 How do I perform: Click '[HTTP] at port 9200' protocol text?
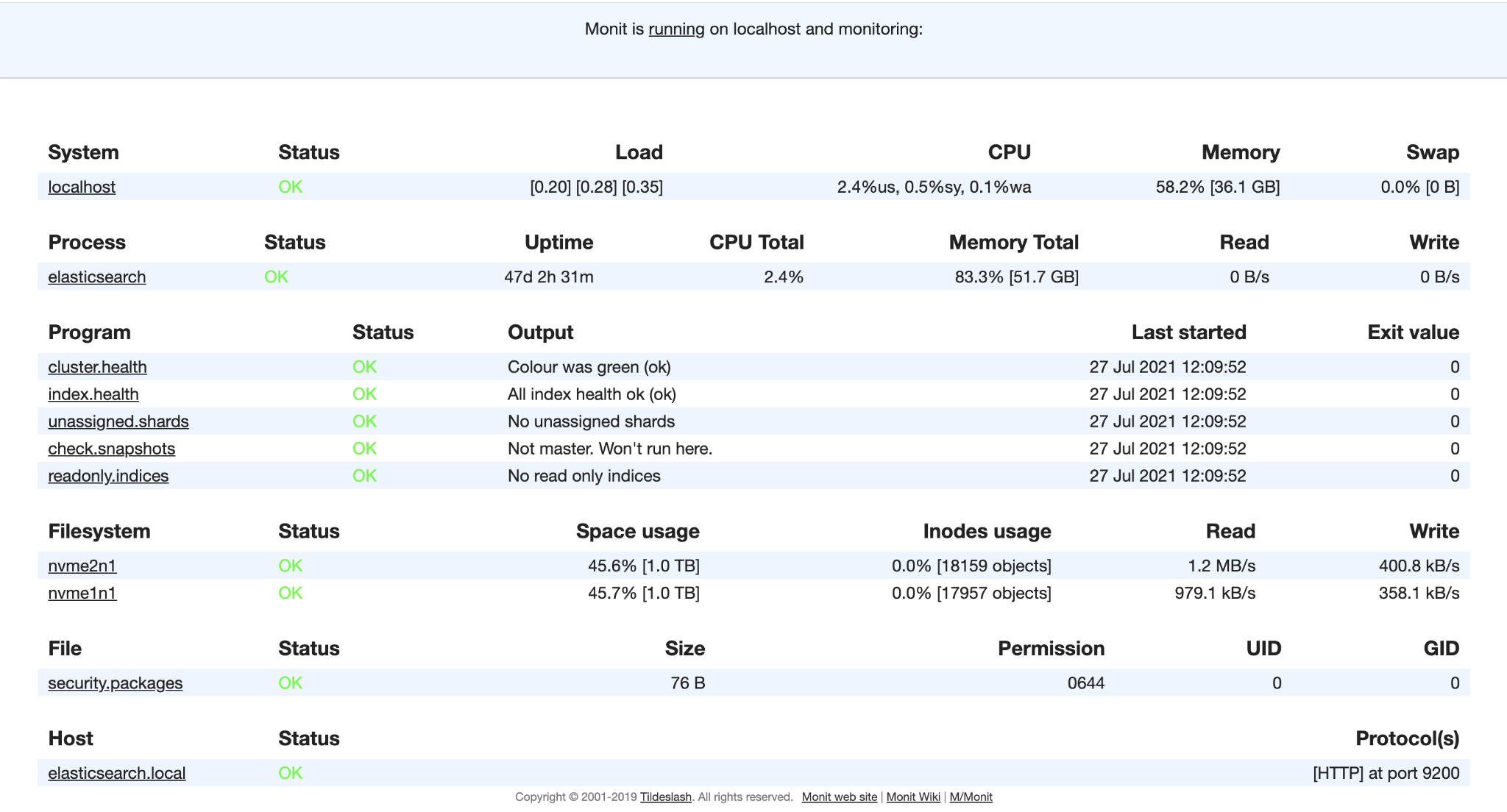point(1386,773)
